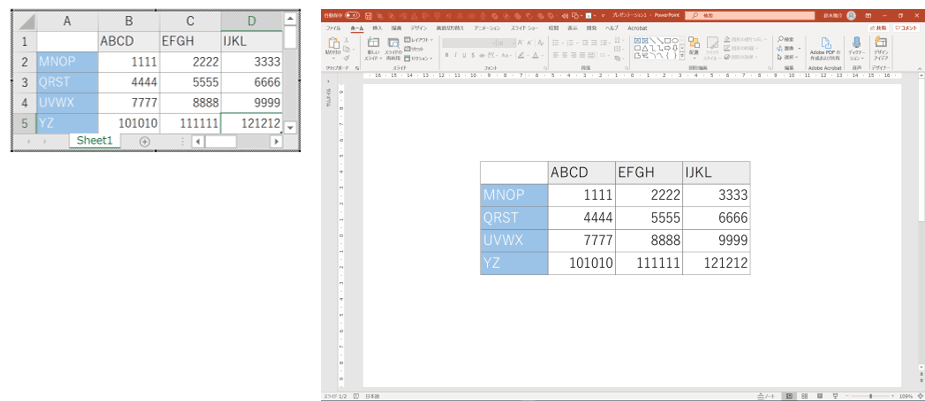Expand the セクション section dropdown
This screenshot has width=925, height=401.
click(x=420, y=58)
